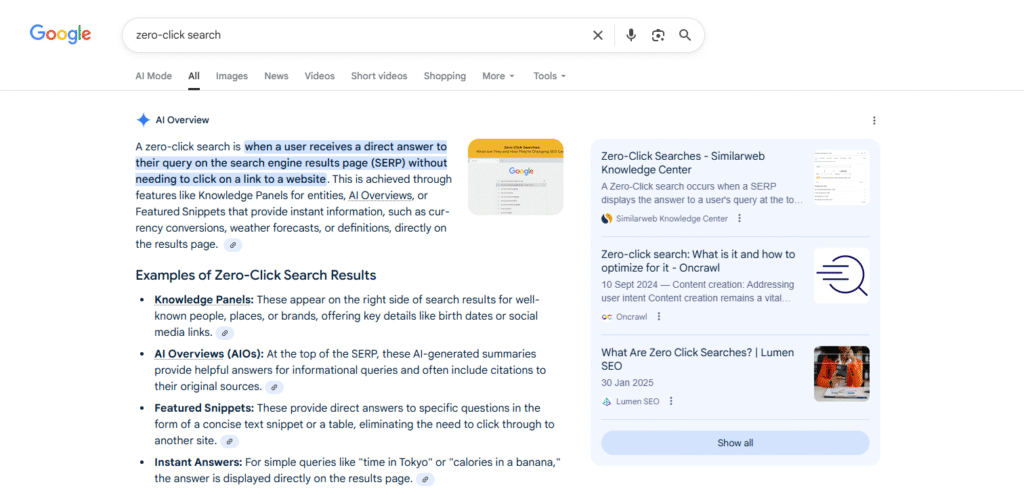Open link icon after Knowledge Panels bullet

coord(225,333)
